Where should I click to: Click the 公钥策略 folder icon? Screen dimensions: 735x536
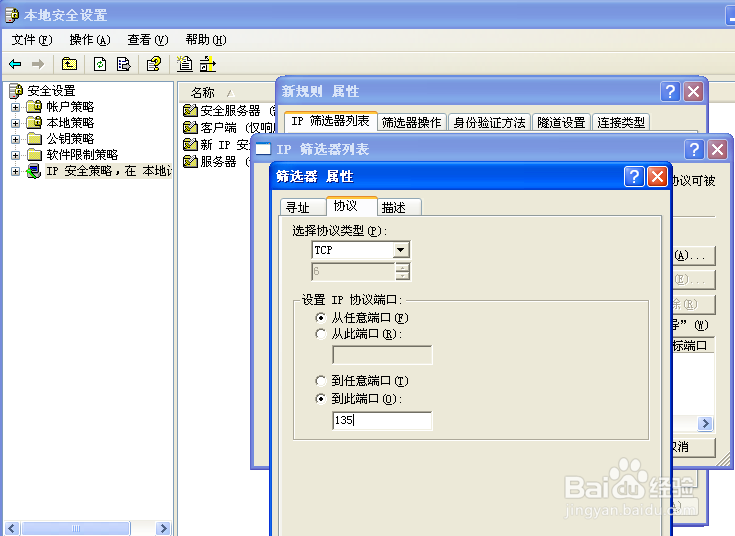coord(34,139)
